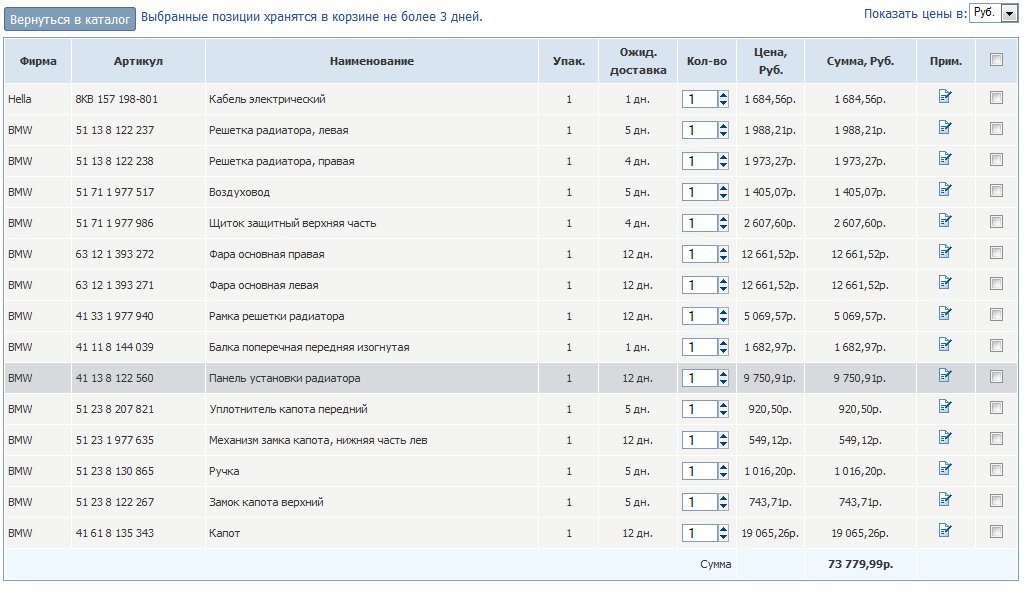Image resolution: width=1028 pixels, height=596 pixels.
Task: Click the Наименование column header
Action: [x=372, y=61]
